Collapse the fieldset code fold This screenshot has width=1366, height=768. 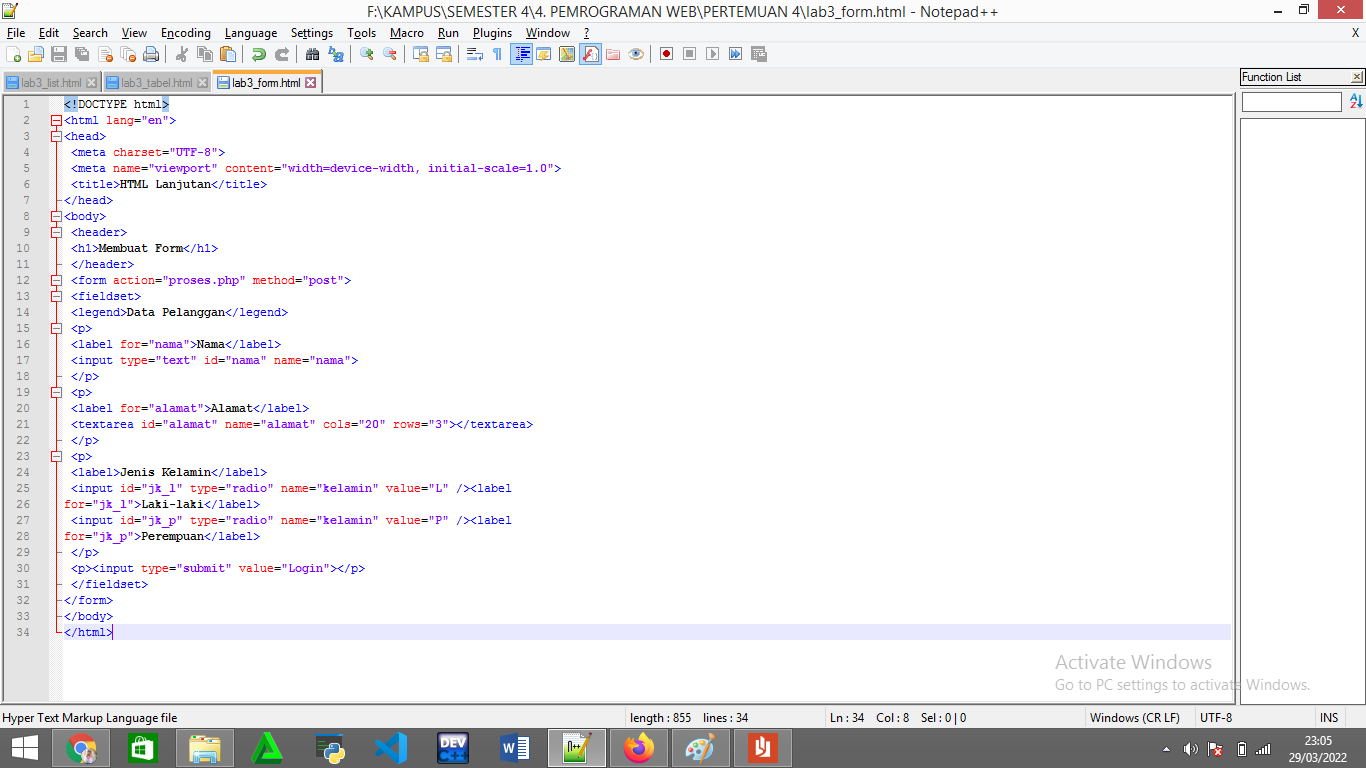pos(56,296)
